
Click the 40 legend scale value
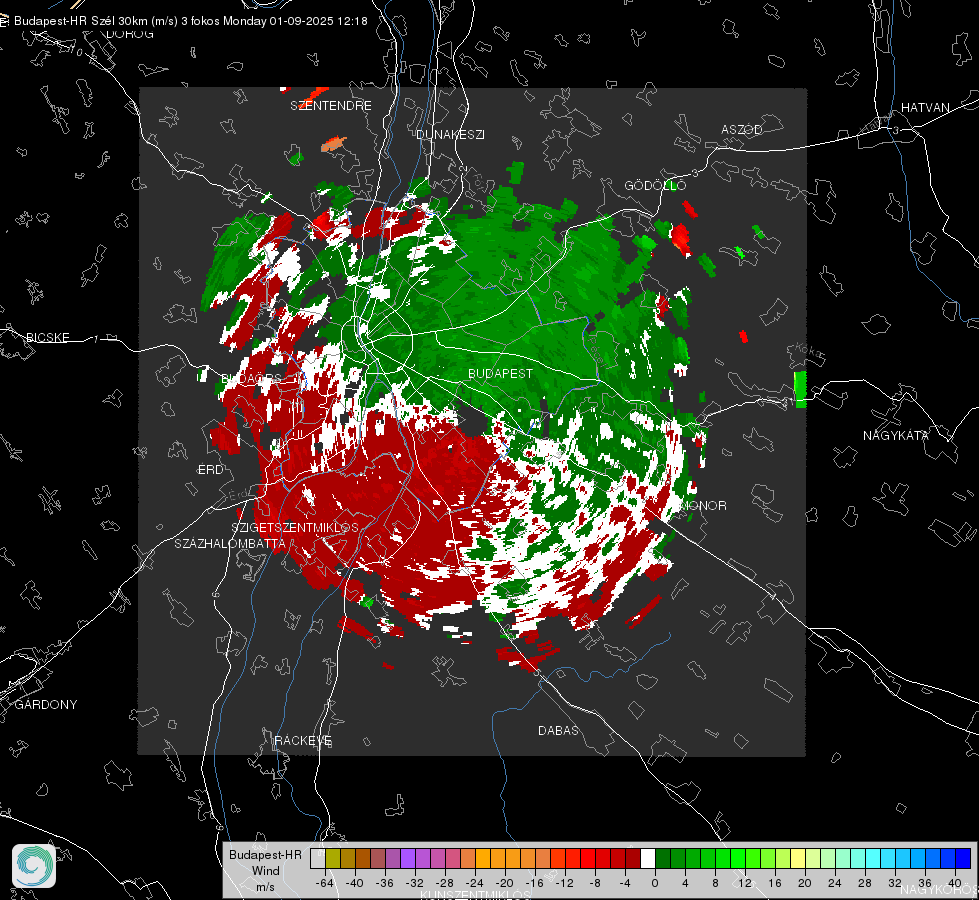(955, 883)
